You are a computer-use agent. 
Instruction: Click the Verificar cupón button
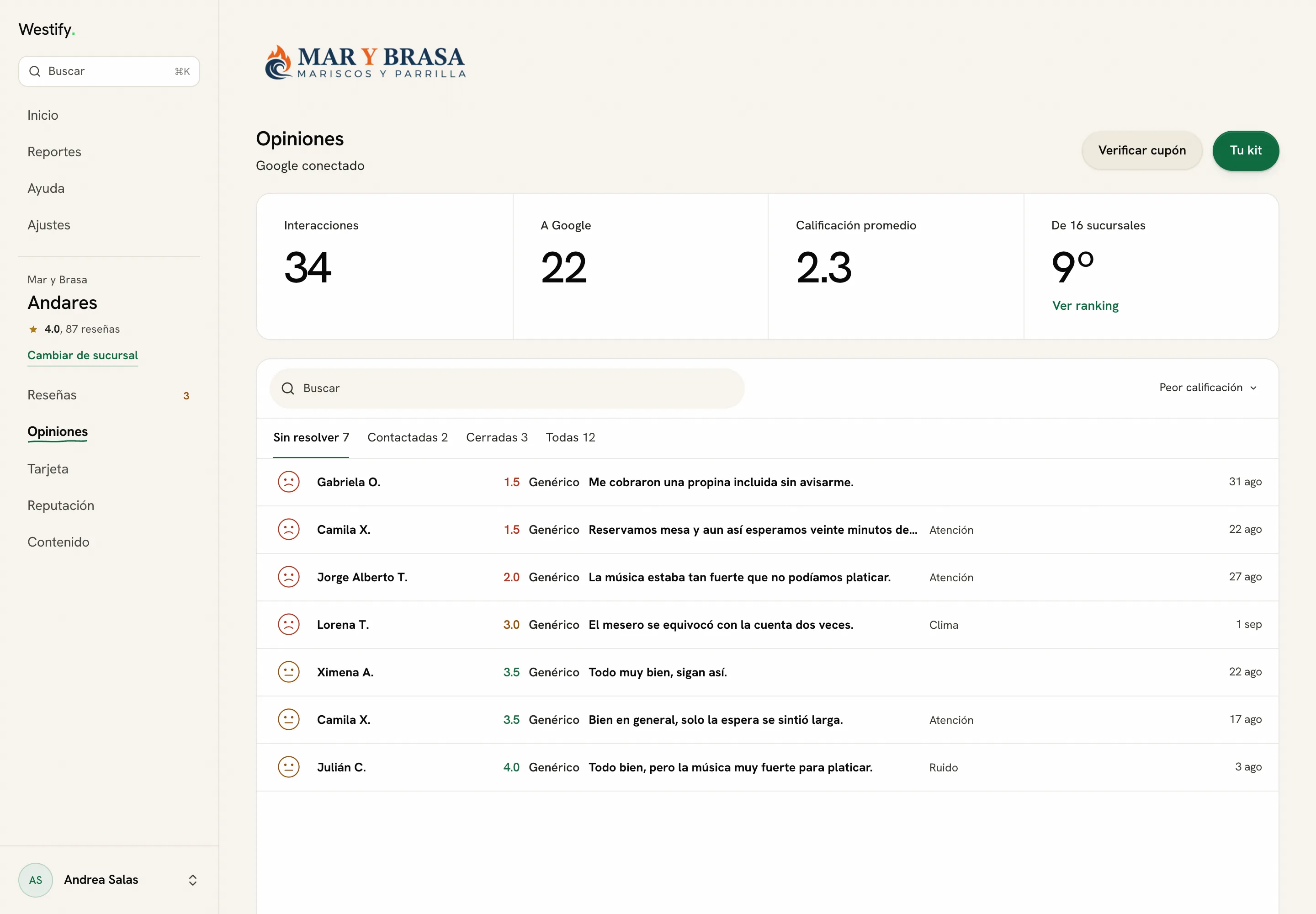1142,151
